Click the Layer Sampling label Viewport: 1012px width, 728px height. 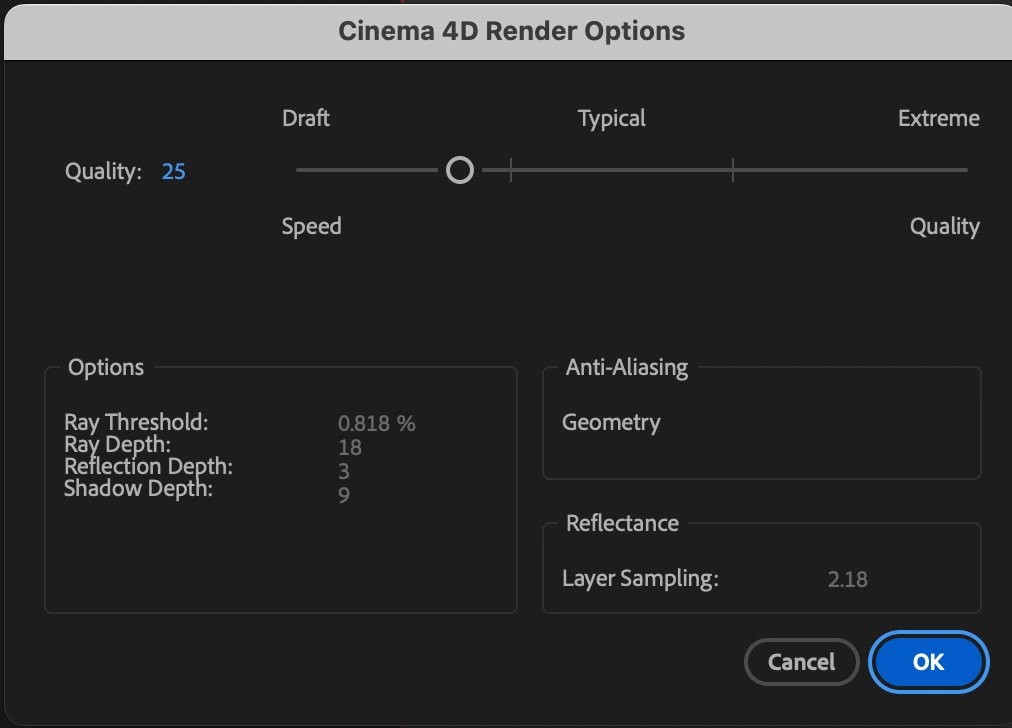coord(640,578)
